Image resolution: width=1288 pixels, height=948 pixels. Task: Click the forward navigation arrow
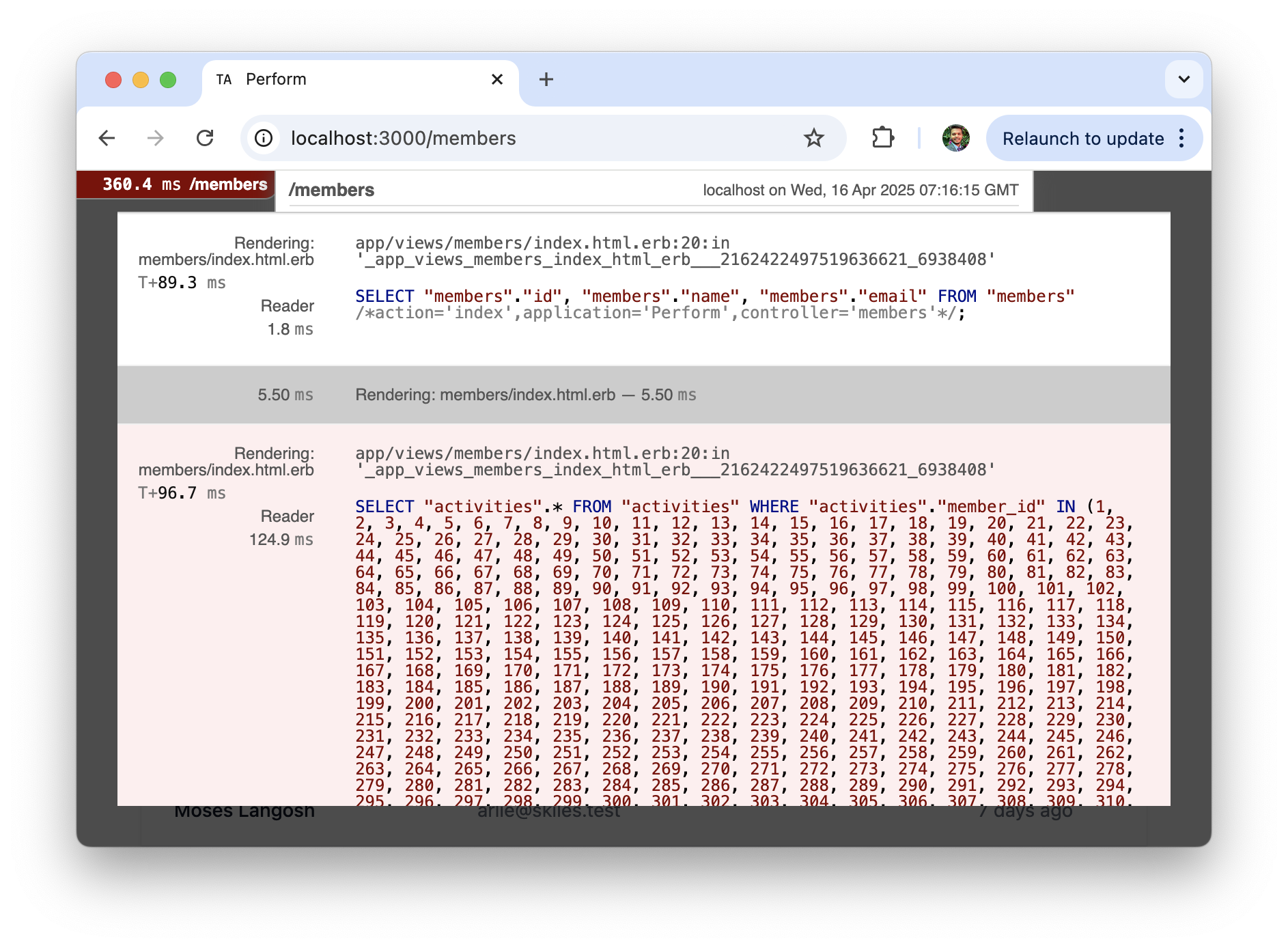click(156, 138)
